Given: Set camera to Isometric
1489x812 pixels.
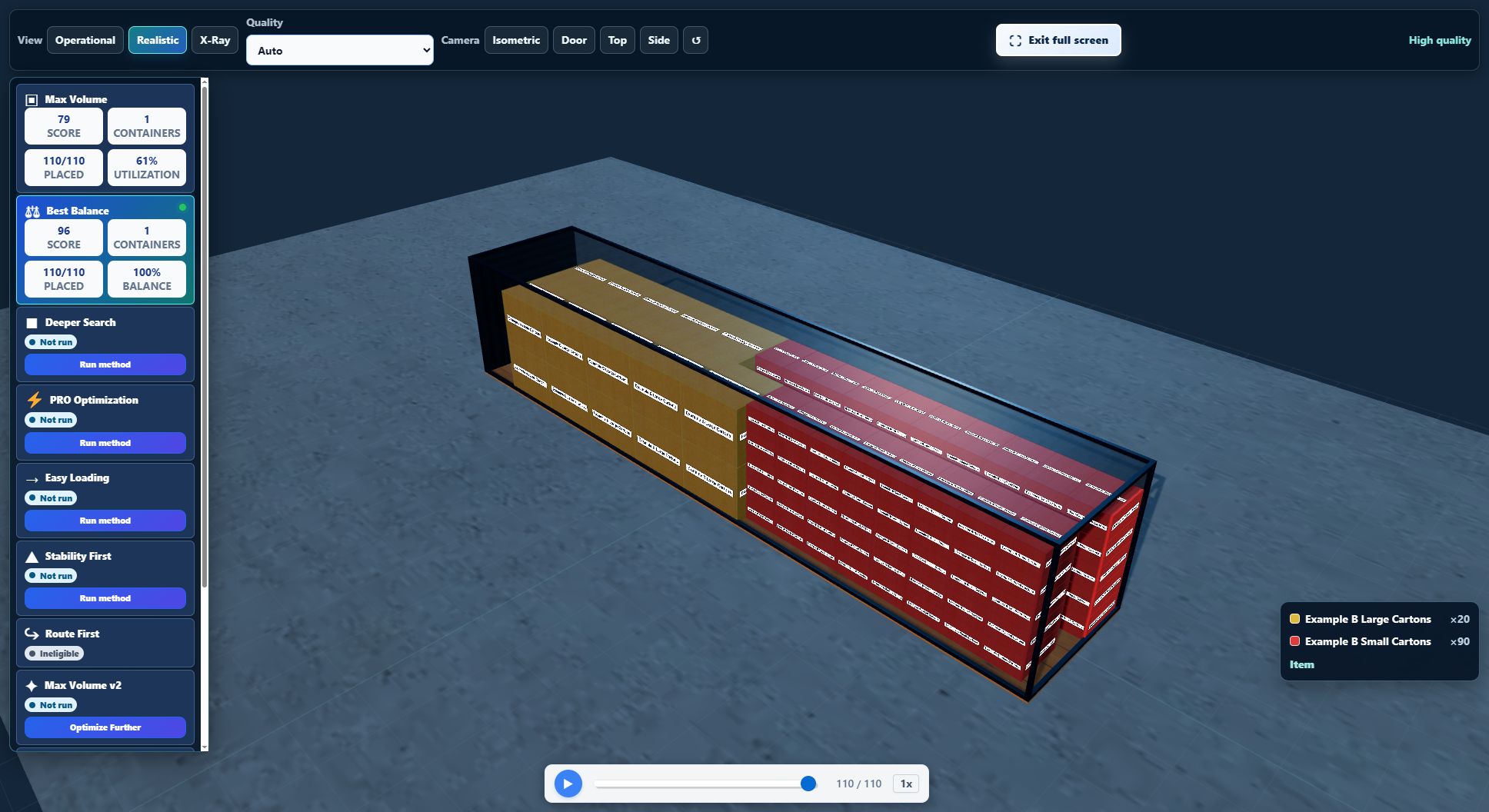Looking at the screenshot, I should 516,40.
